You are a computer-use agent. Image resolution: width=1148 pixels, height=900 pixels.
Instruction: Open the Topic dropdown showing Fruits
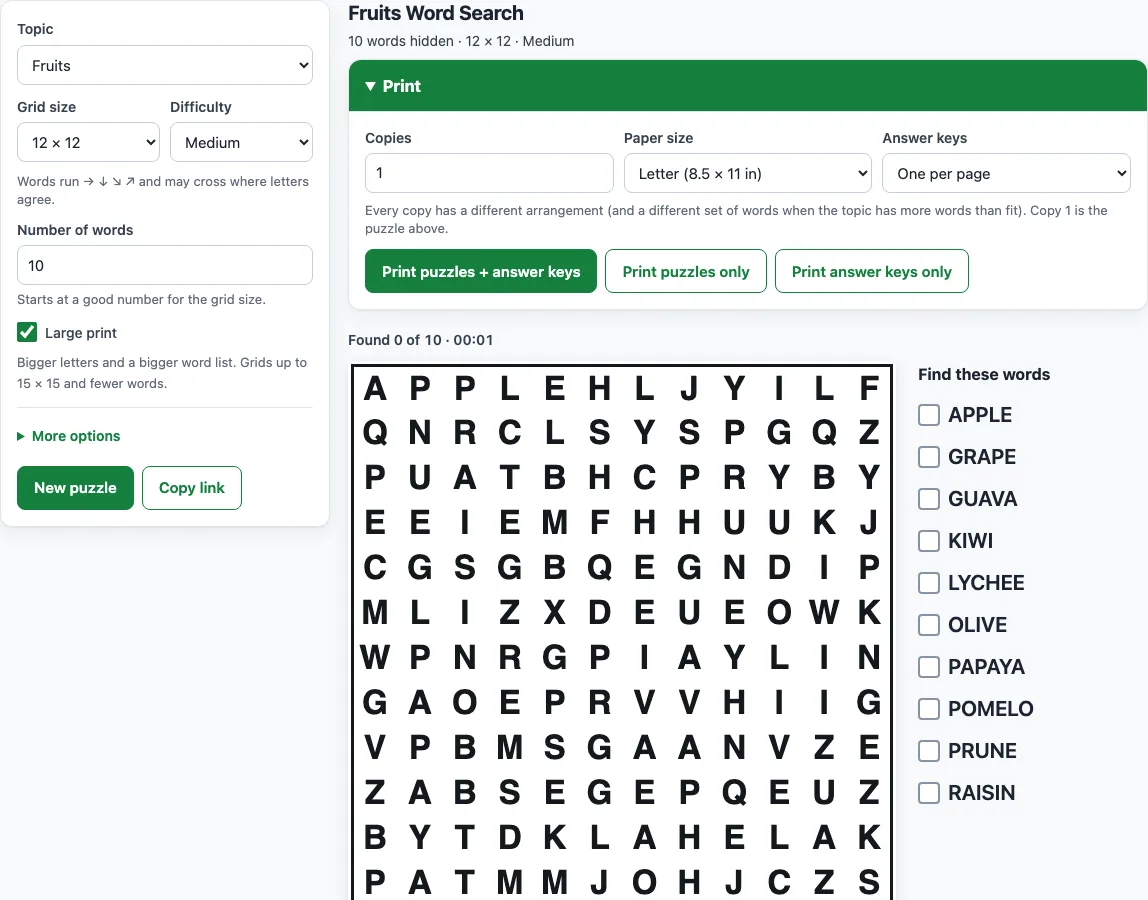click(x=165, y=65)
